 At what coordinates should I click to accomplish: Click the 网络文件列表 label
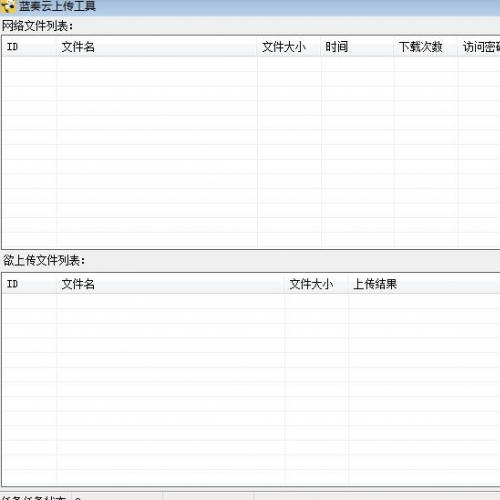click(37, 26)
